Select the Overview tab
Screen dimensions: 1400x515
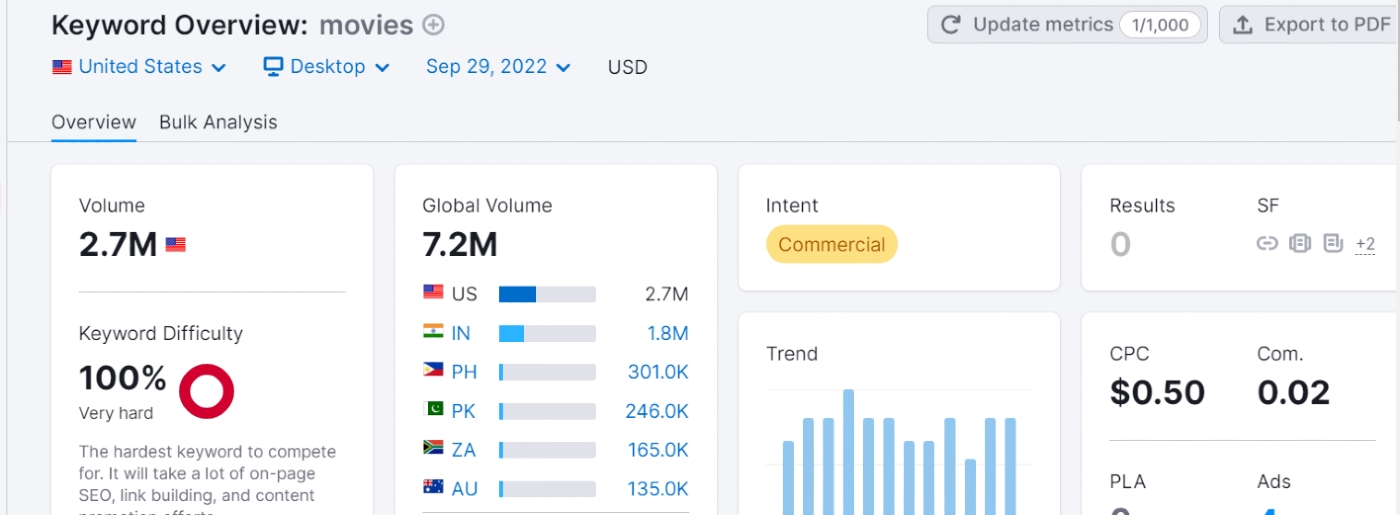click(93, 122)
